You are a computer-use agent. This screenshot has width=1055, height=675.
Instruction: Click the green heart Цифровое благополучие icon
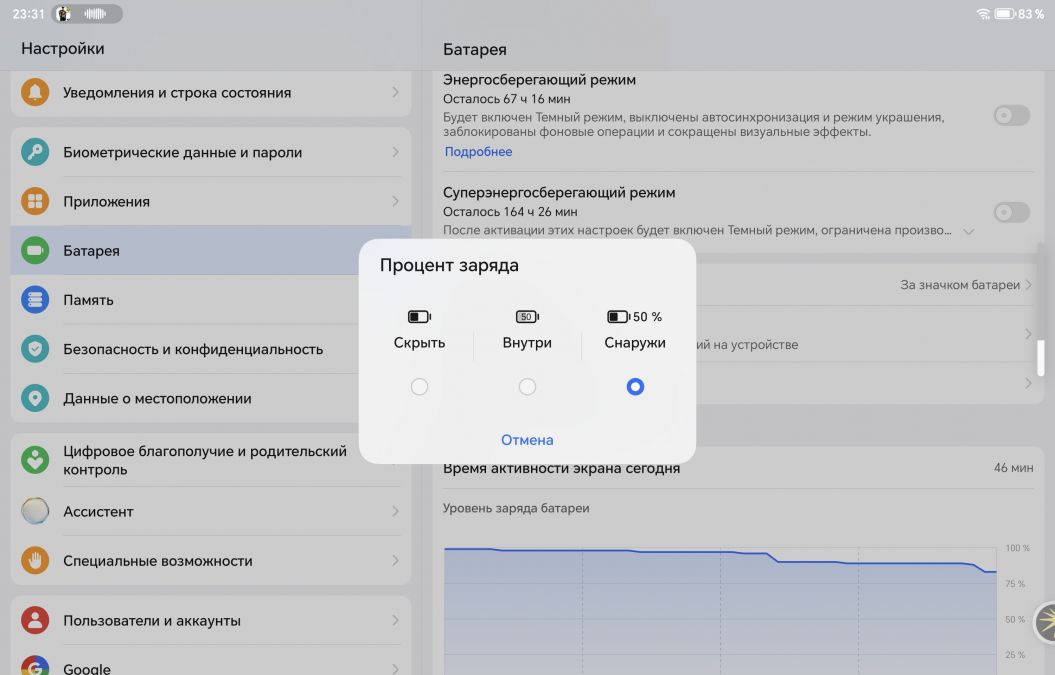35,460
